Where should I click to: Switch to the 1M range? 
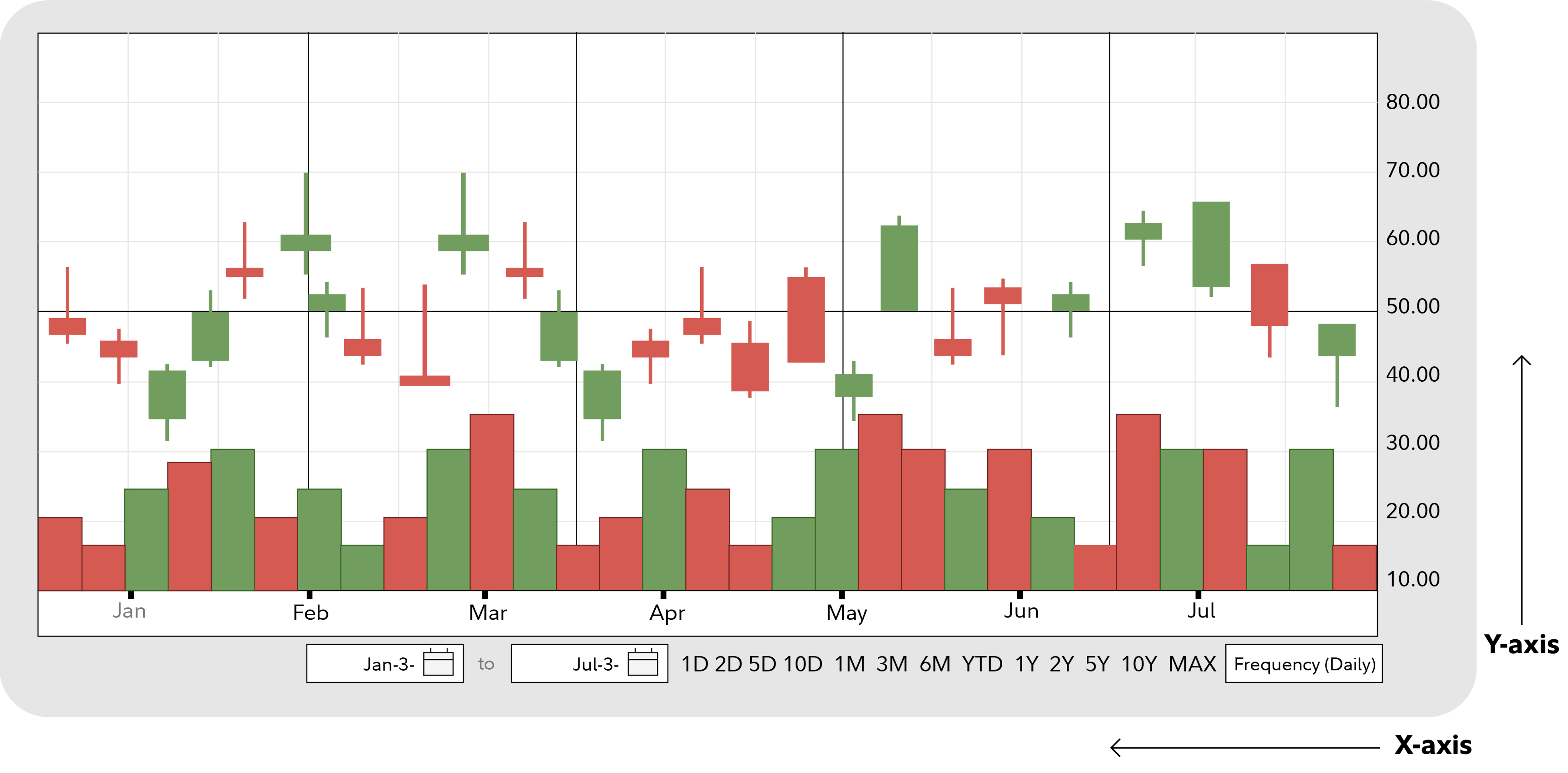tap(849, 664)
